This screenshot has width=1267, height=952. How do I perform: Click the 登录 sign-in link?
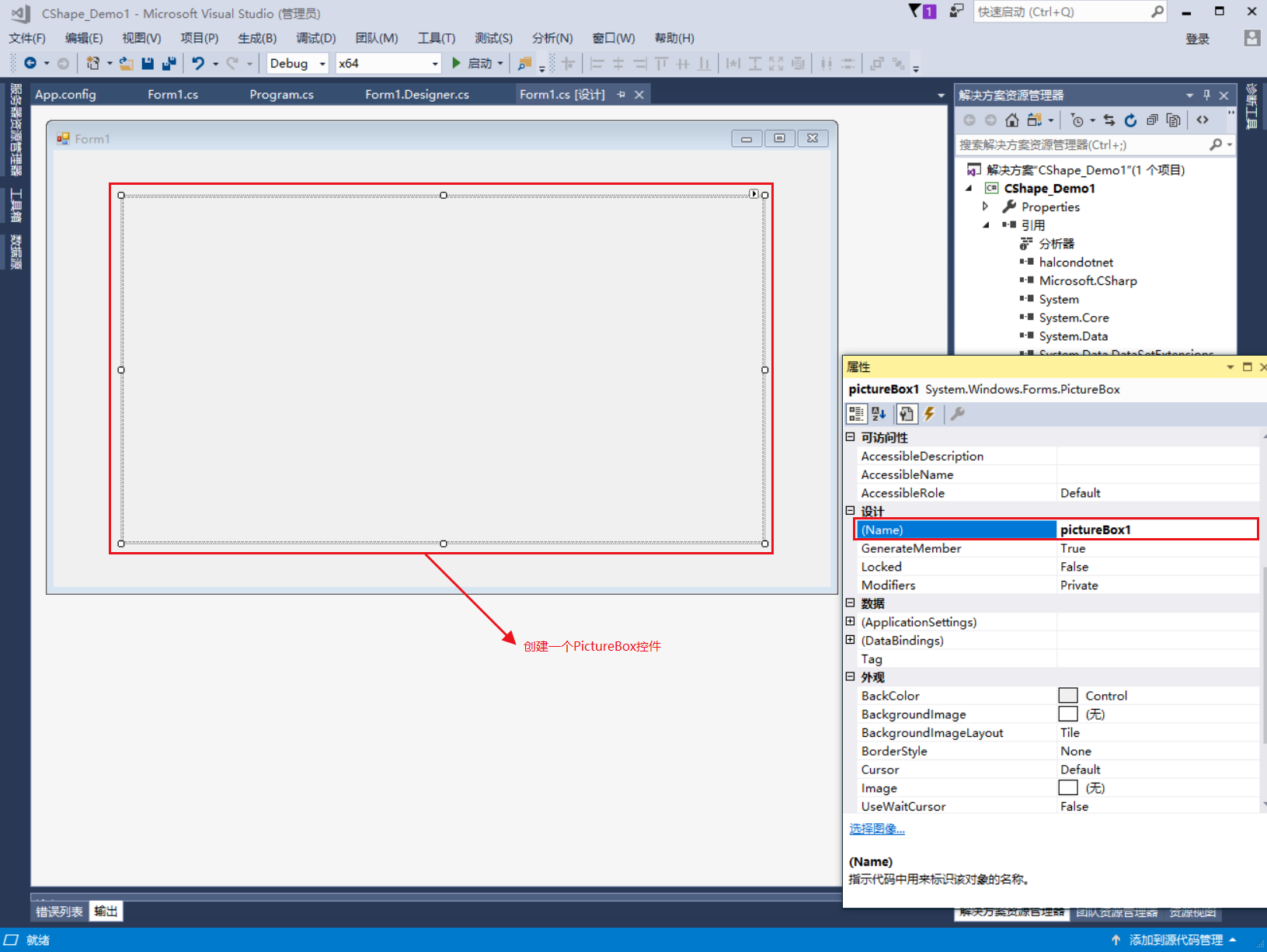1197,39
